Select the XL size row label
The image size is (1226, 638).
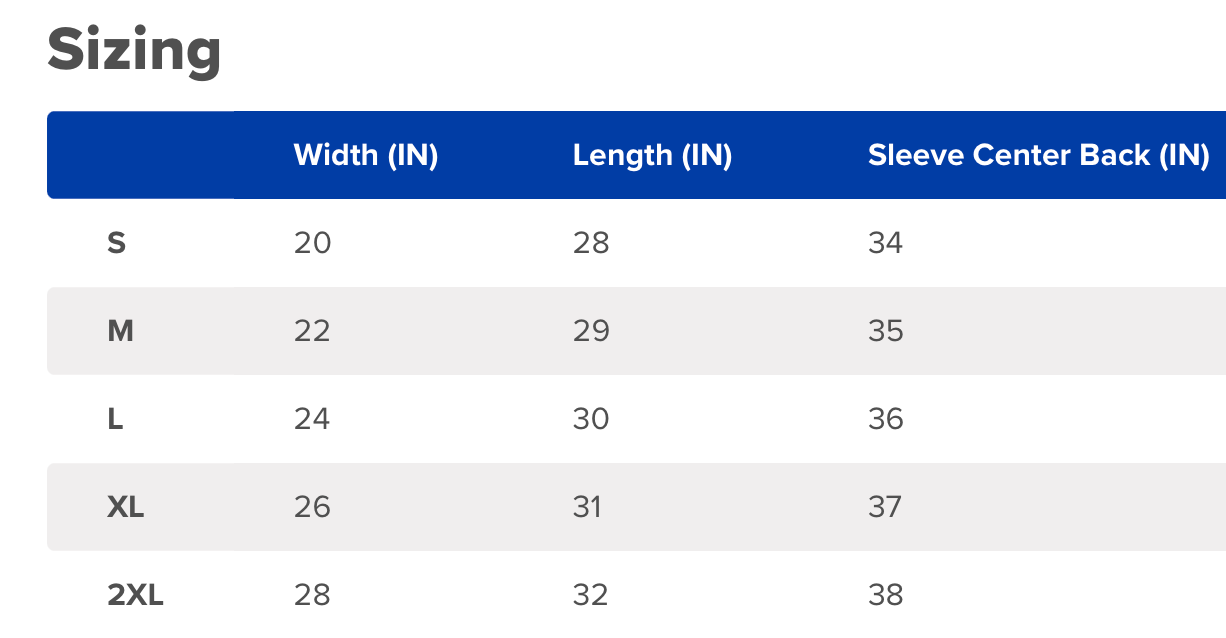tap(126, 507)
